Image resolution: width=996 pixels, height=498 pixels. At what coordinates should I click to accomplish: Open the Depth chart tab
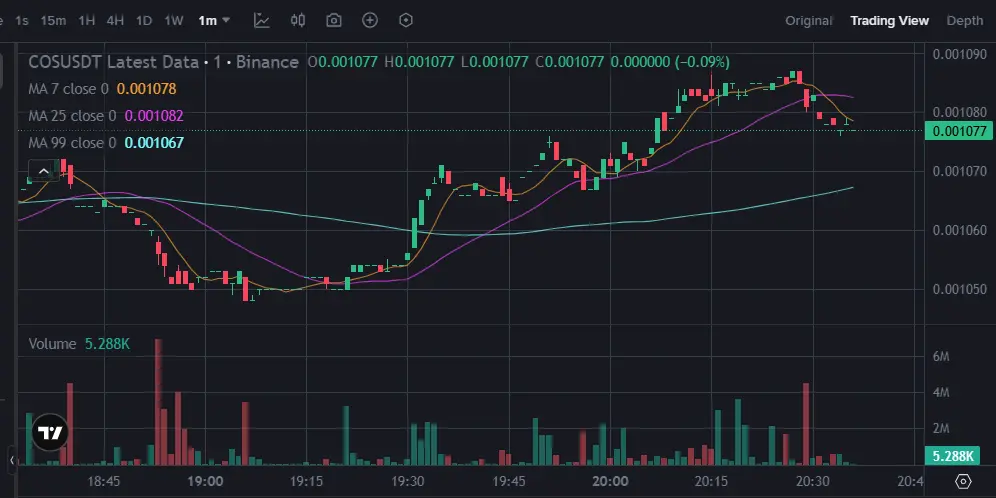[x=965, y=20]
